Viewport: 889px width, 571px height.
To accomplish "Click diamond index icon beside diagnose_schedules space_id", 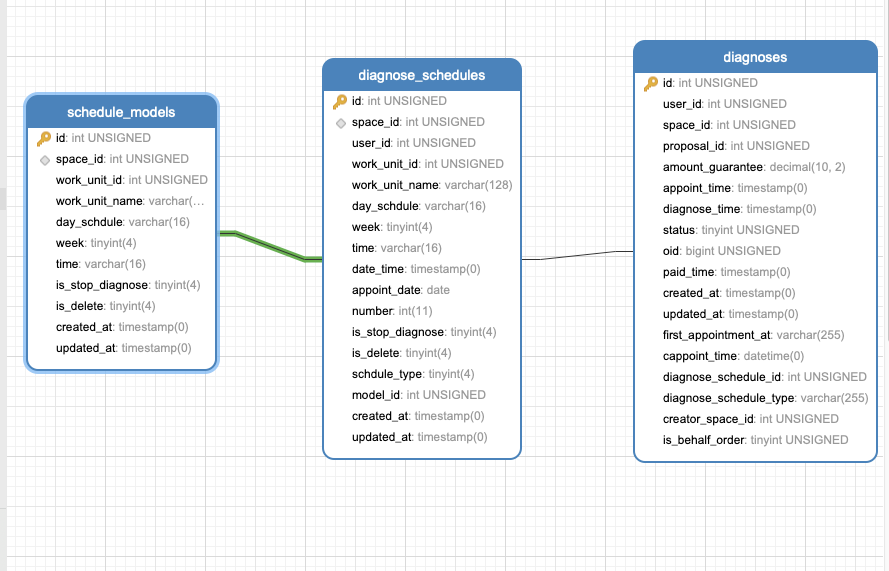I will pos(341,123).
